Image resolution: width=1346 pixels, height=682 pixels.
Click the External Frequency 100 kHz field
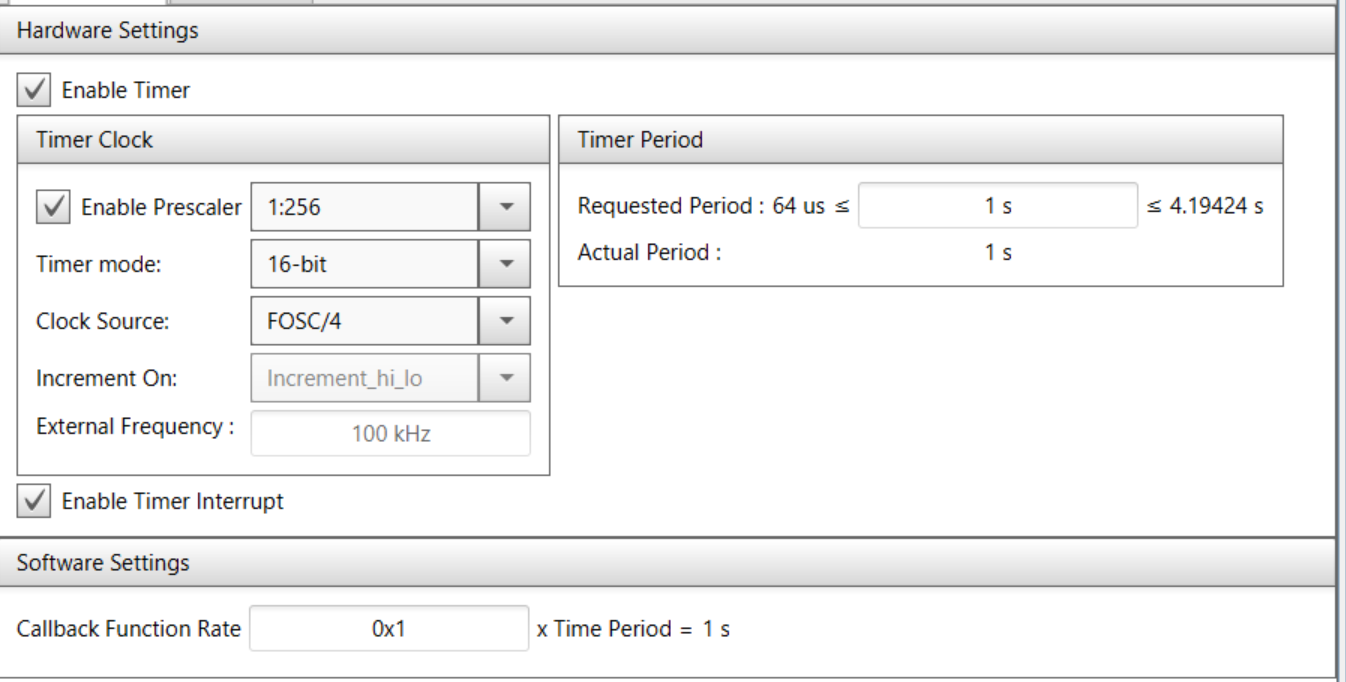390,434
